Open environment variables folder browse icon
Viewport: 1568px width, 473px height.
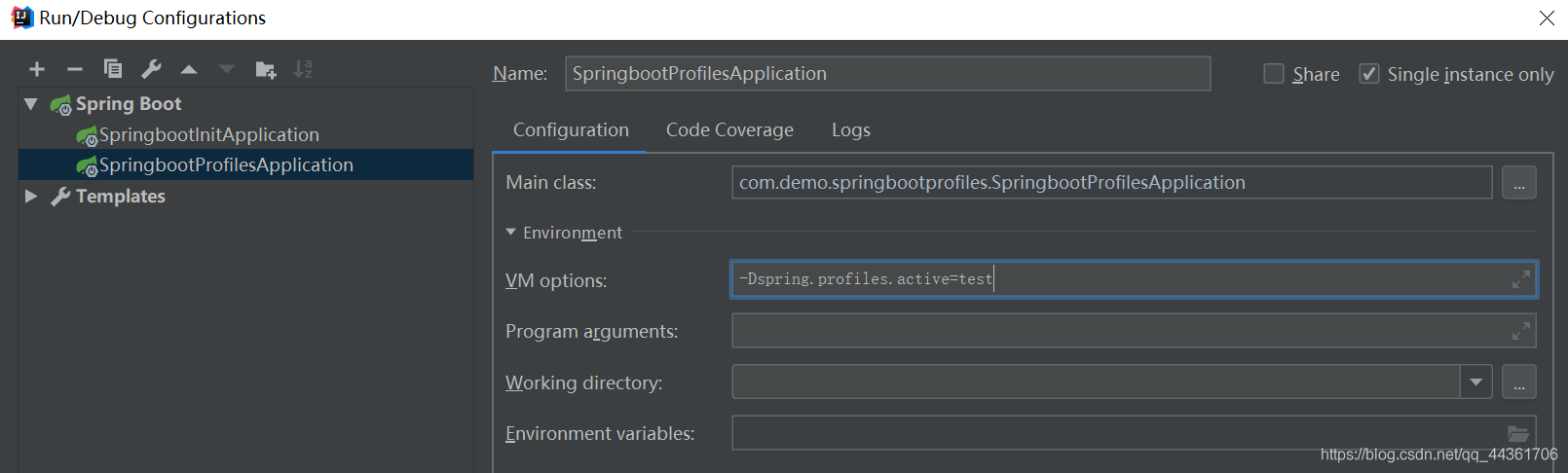pos(1518,434)
